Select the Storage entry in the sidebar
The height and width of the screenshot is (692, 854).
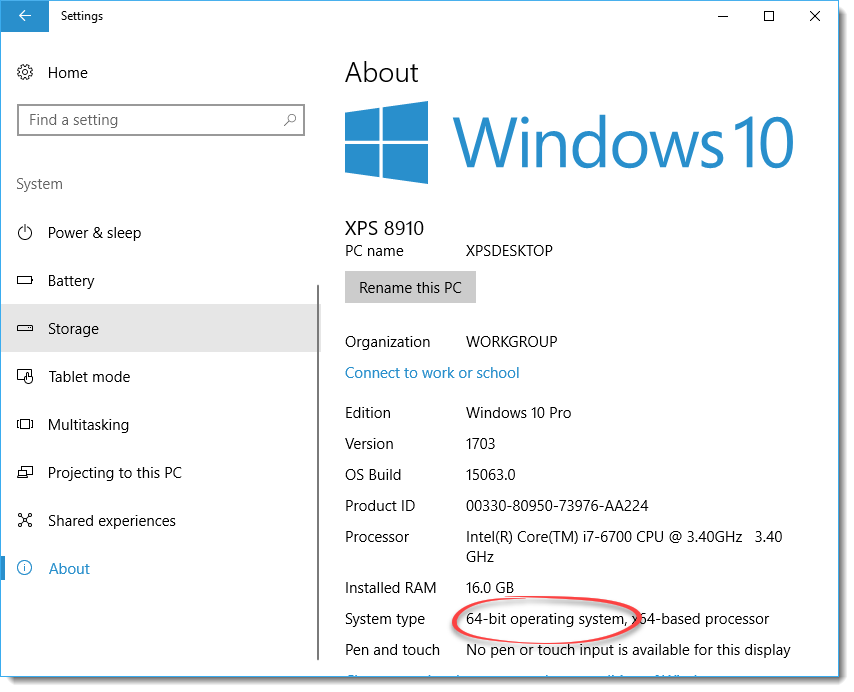(76, 328)
